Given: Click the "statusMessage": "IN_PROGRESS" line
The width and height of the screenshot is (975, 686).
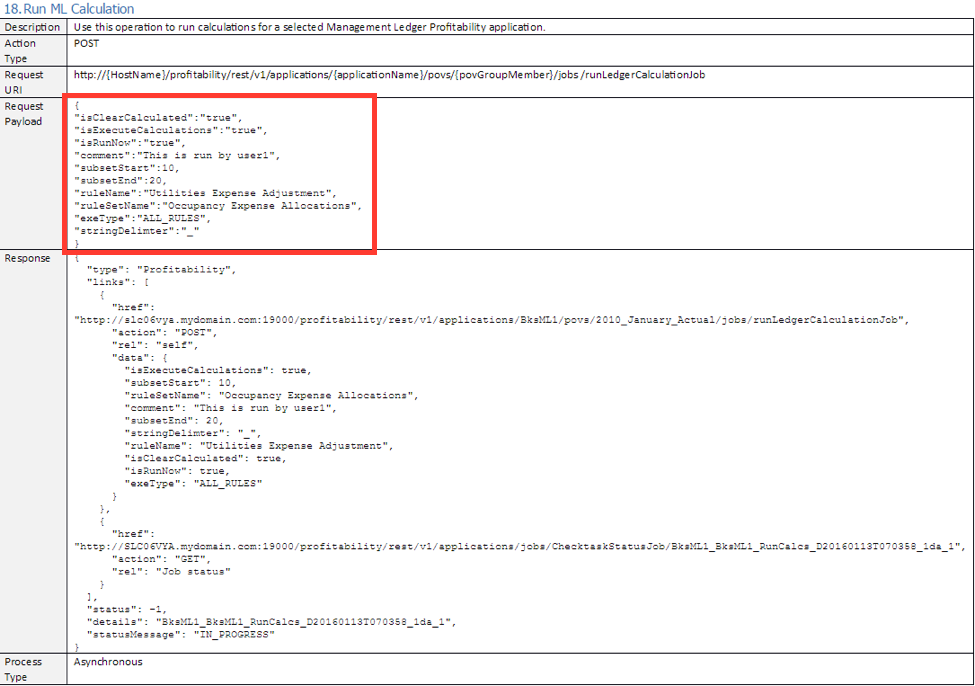Looking at the screenshot, I should [x=180, y=634].
